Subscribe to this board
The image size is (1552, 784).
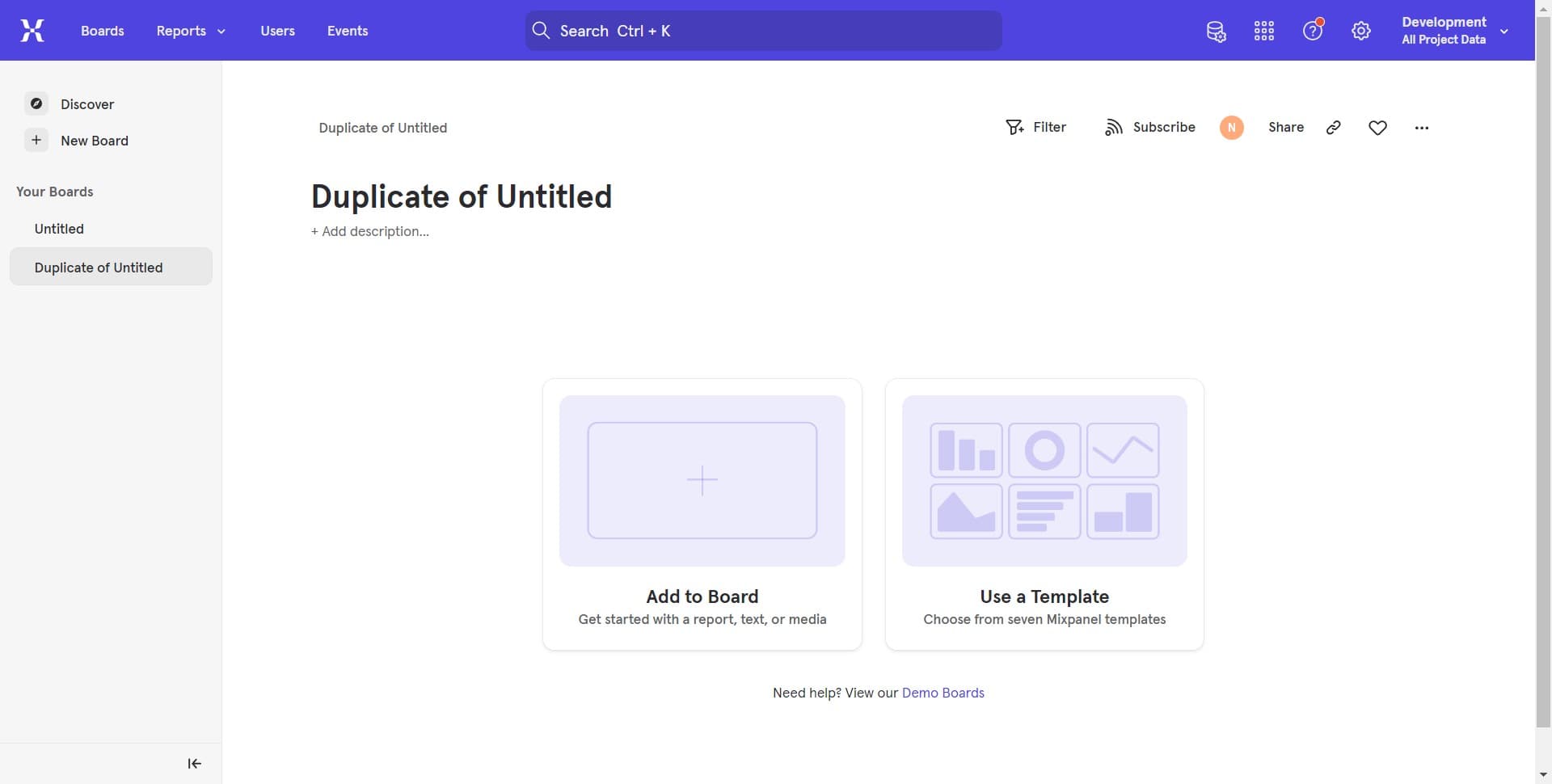pos(1149,127)
